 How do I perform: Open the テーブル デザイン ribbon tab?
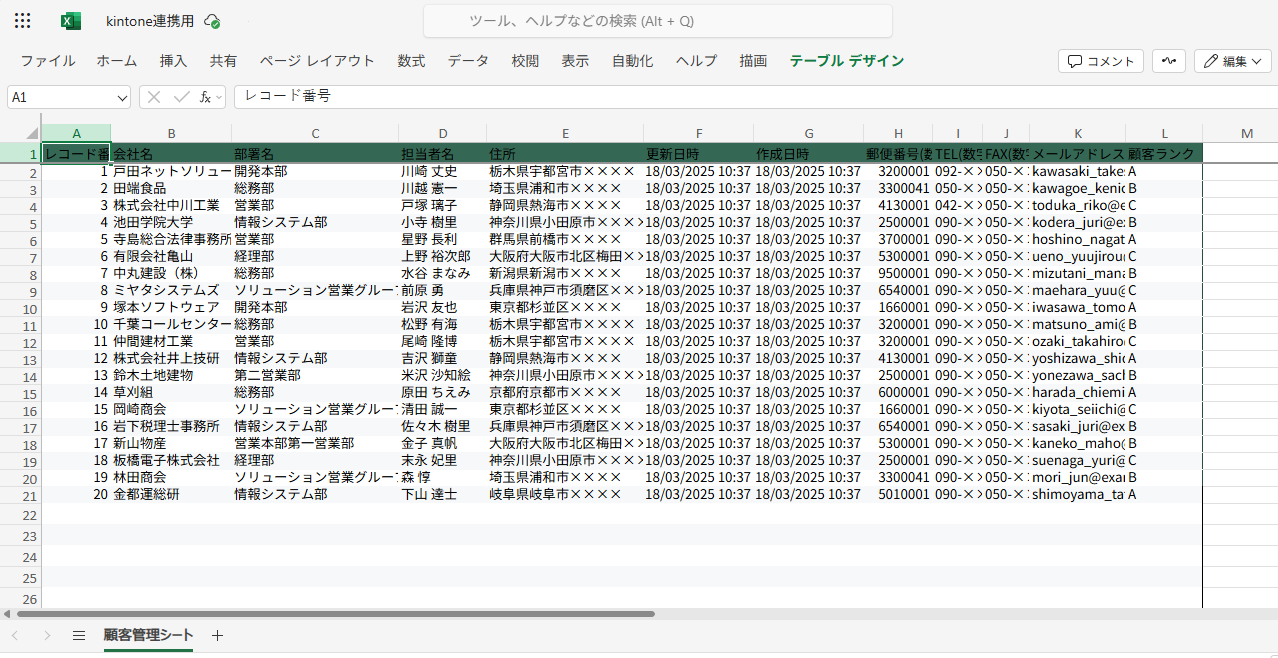[846, 61]
